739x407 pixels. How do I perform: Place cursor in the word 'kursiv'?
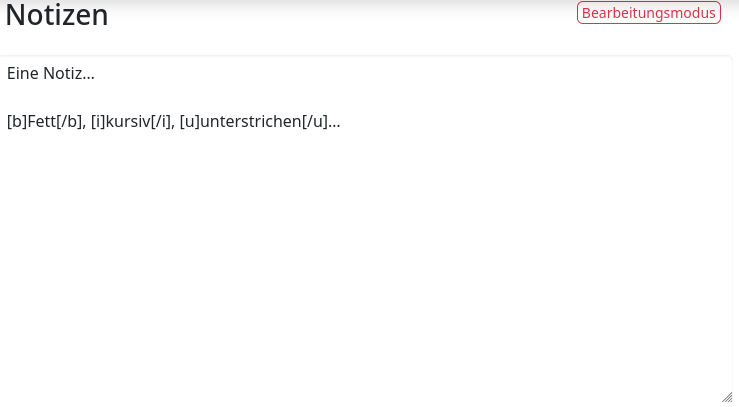click(128, 122)
